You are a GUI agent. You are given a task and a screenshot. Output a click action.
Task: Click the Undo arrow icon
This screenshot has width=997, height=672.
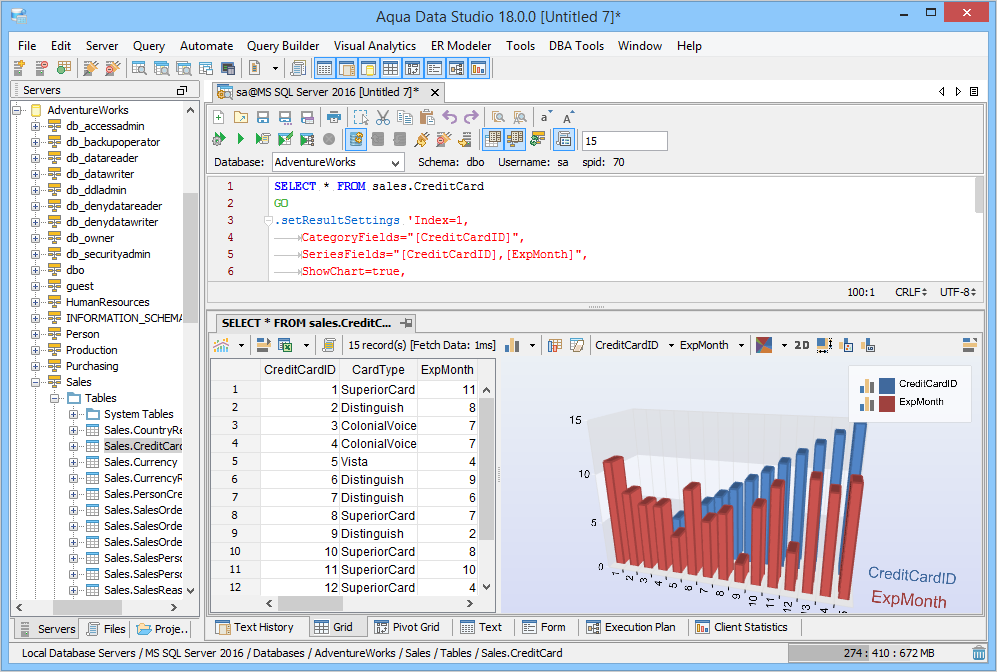click(x=450, y=118)
